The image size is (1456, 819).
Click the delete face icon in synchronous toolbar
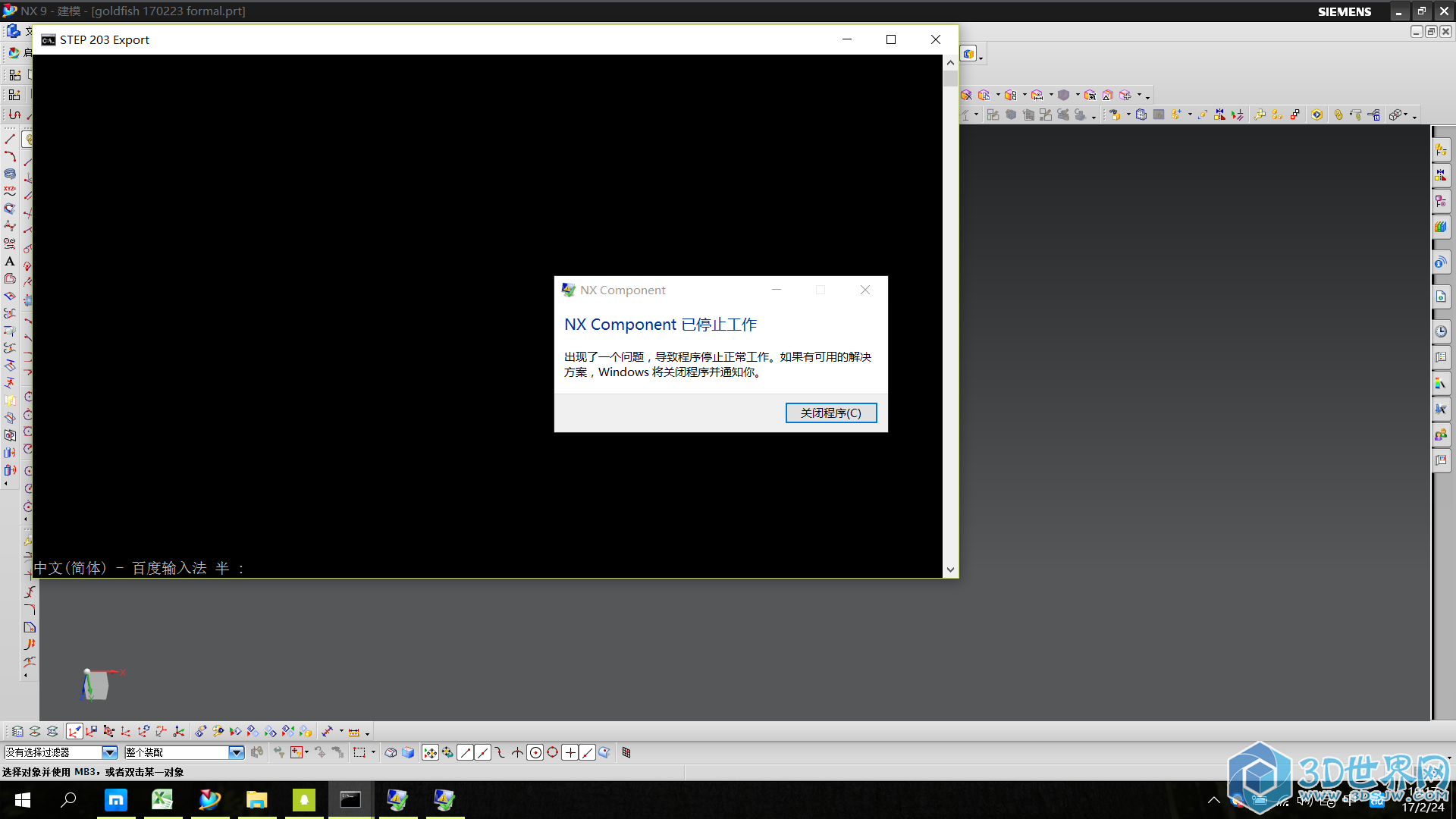click(967, 95)
